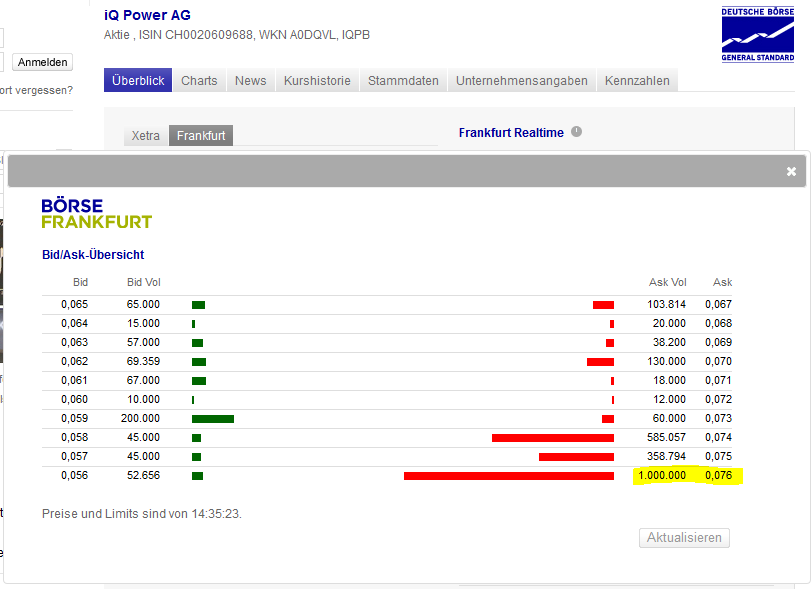Click the password forgotten link
The image size is (812, 589).
pyautogui.click(x=36, y=90)
